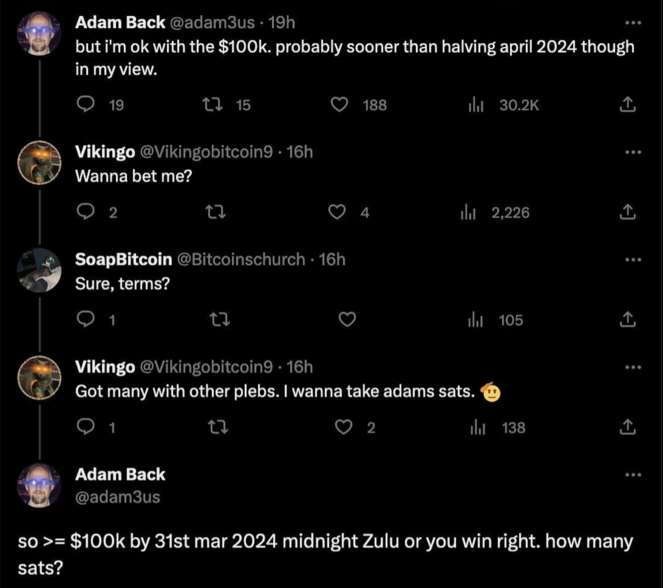Like SoapBitcoin's "Sure, terms?" reply
The height and width of the screenshot is (588, 663).
click(x=347, y=320)
